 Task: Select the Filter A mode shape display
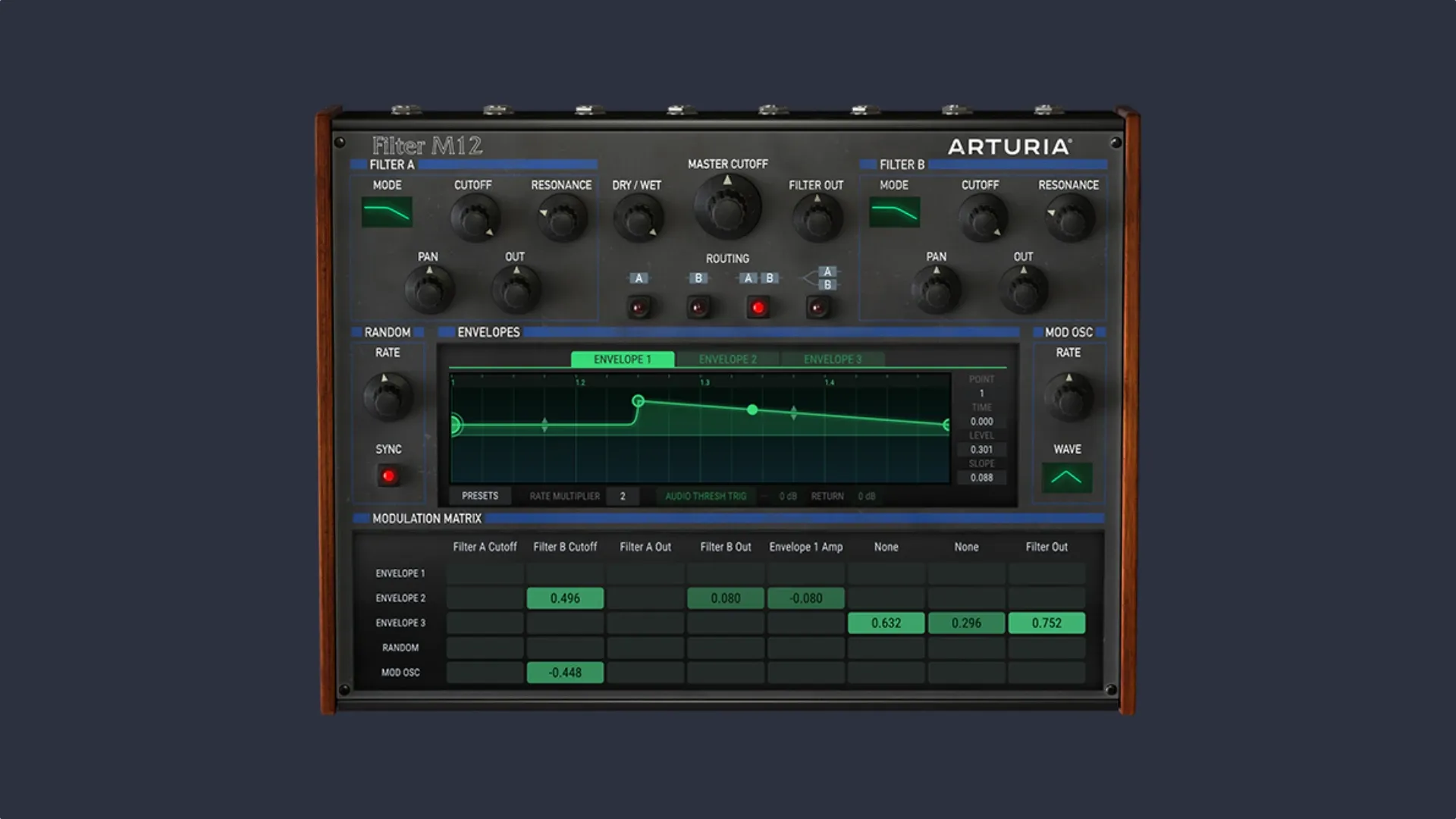388,213
